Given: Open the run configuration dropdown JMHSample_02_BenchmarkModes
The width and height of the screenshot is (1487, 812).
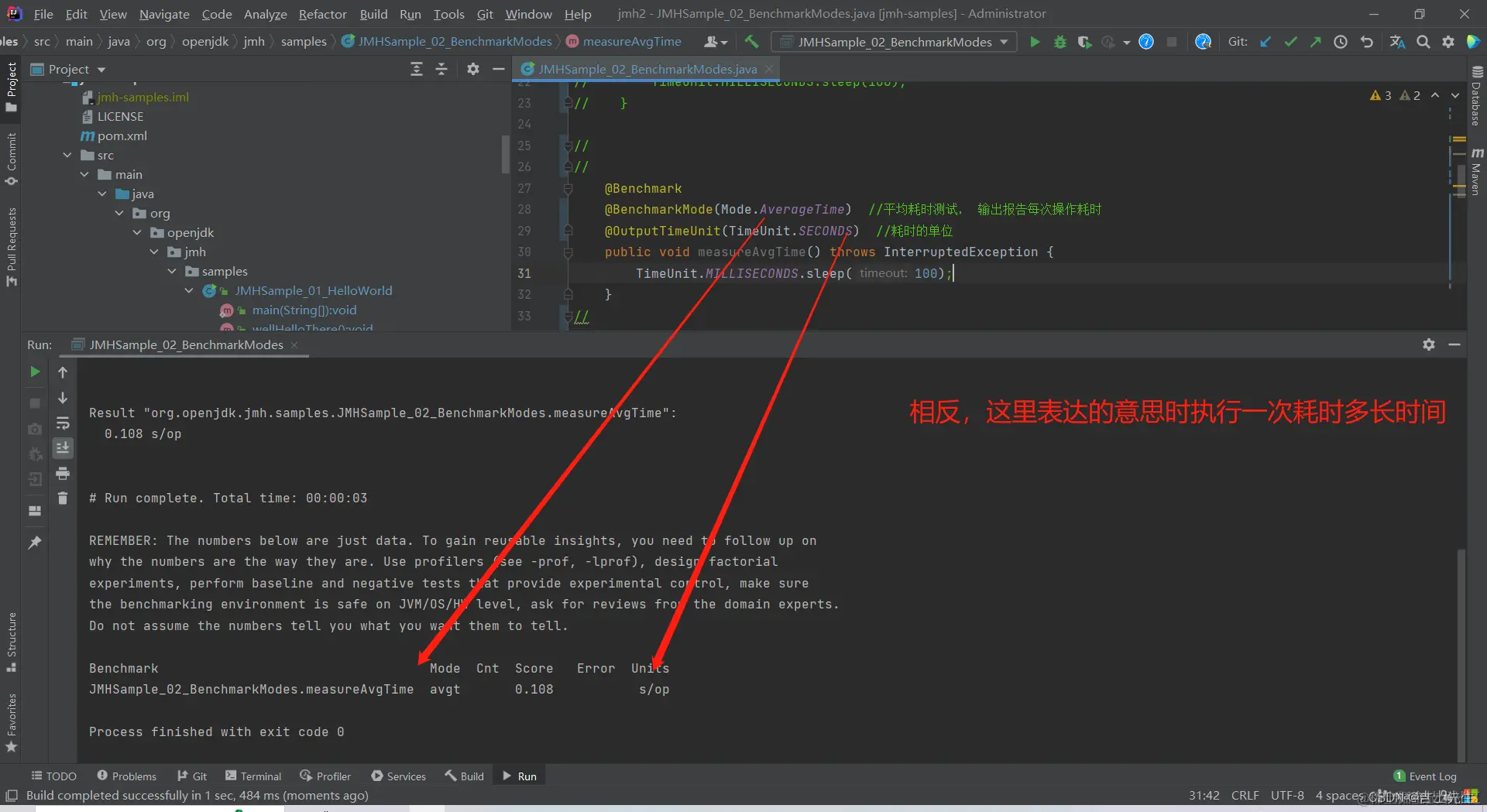Looking at the screenshot, I should pos(894,42).
